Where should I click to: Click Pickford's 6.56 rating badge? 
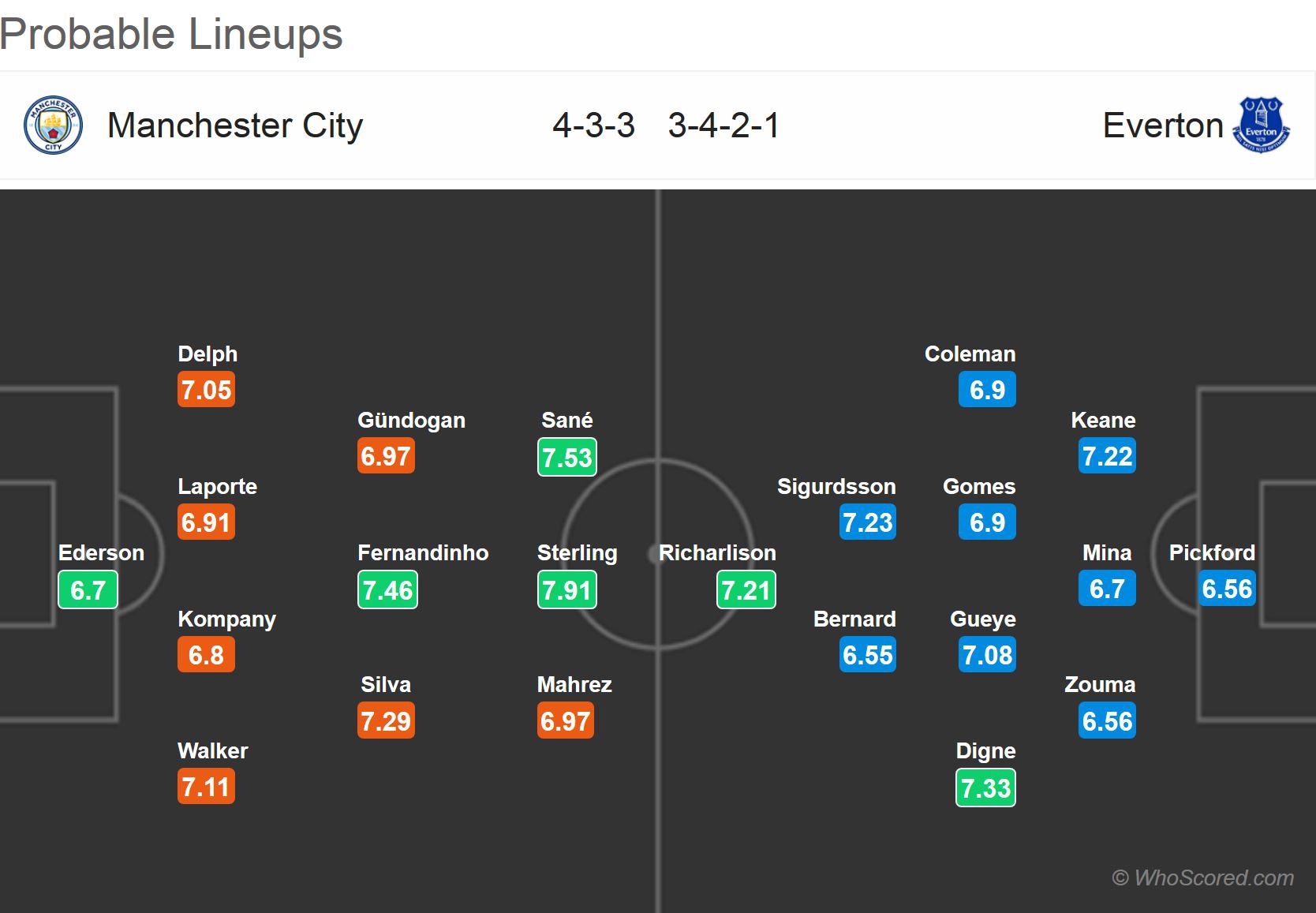(1227, 589)
